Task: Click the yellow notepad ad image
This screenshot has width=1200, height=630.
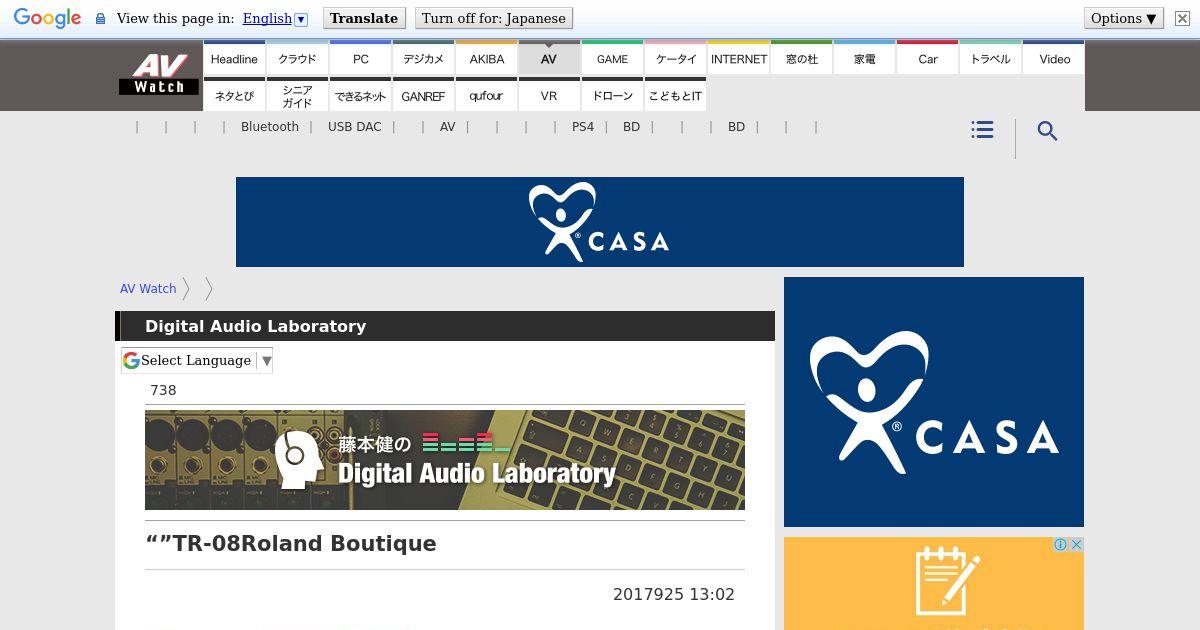Action: tap(934, 583)
